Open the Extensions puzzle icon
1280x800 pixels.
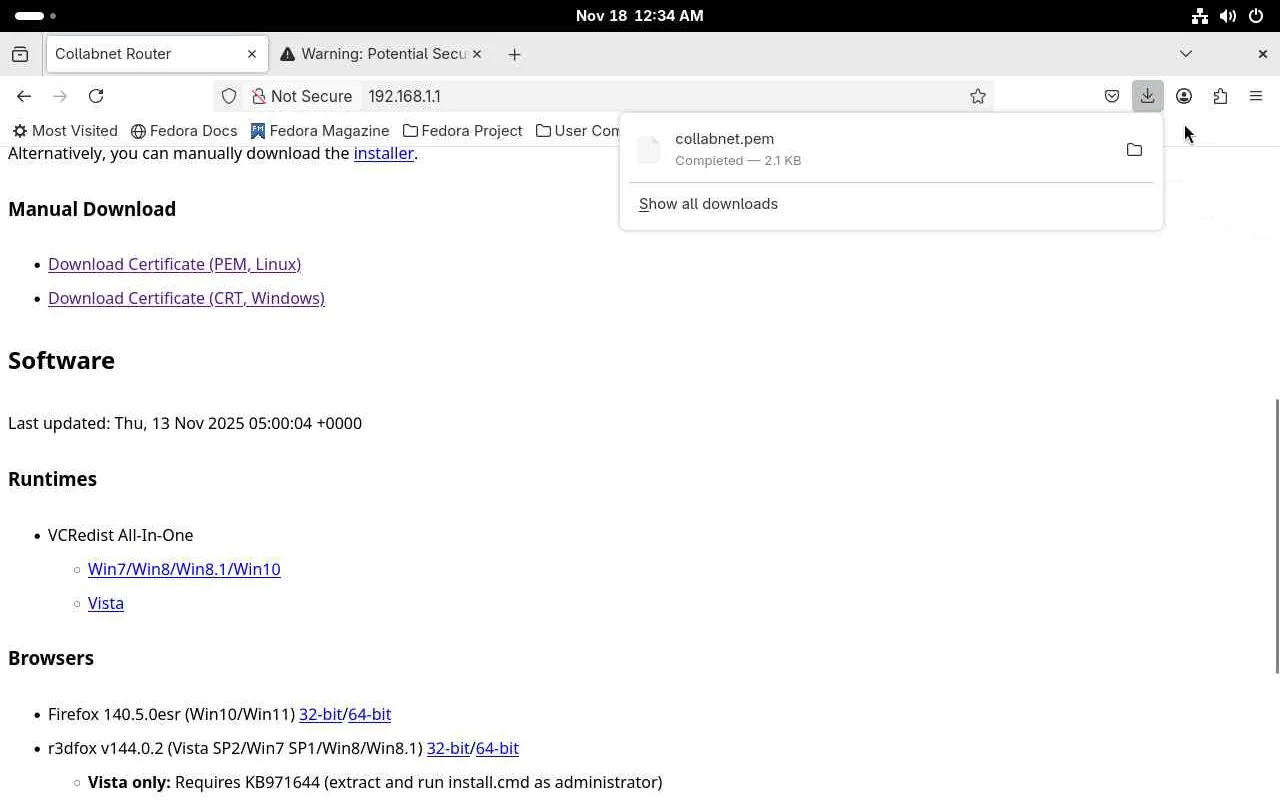tap(1220, 96)
